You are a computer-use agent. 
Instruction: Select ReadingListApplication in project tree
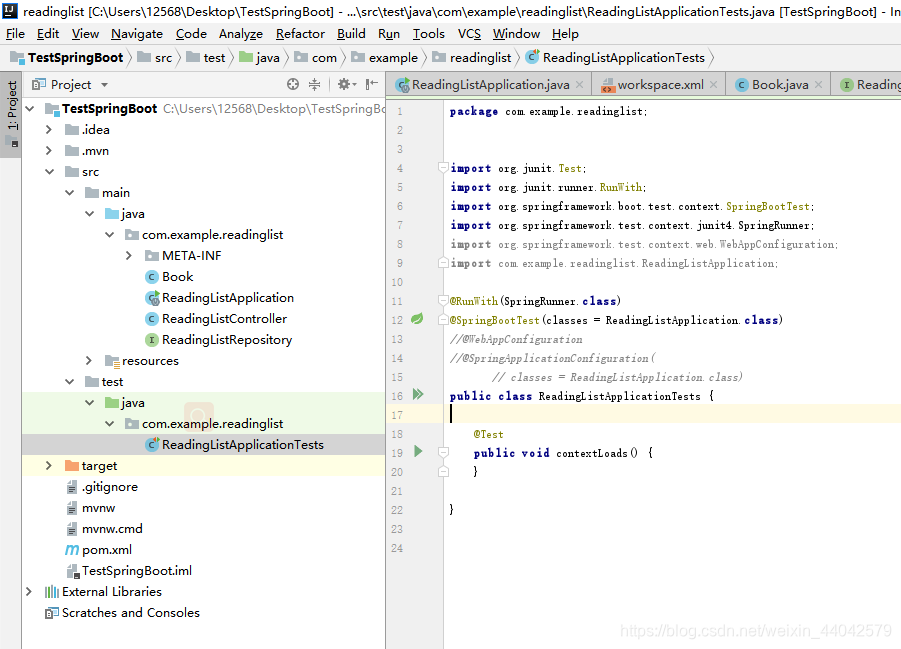(x=228, y=298)
